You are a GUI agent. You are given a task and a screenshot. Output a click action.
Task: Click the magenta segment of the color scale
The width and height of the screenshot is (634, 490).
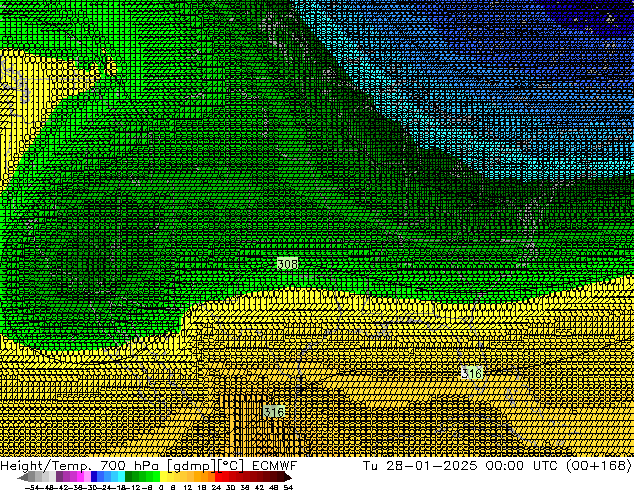[80, 477]
